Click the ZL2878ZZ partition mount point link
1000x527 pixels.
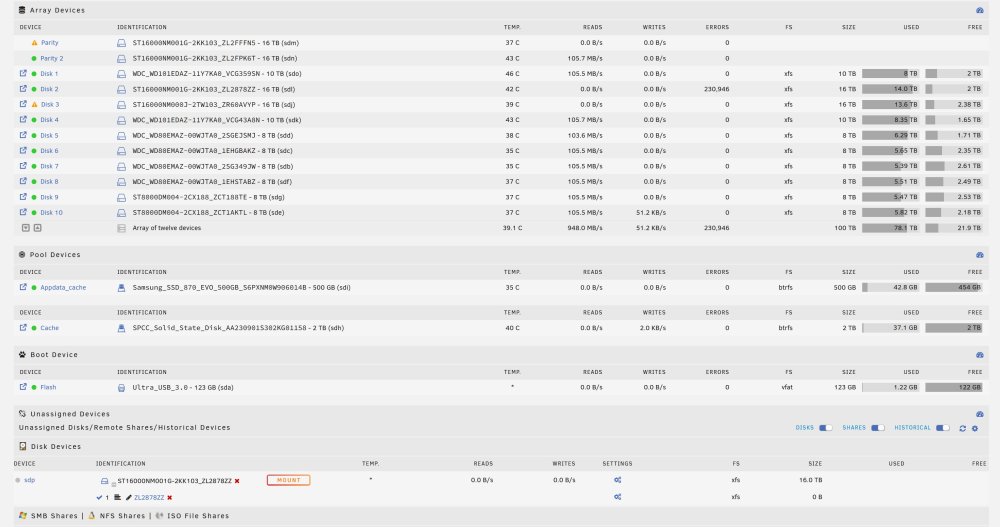[149, 497]
